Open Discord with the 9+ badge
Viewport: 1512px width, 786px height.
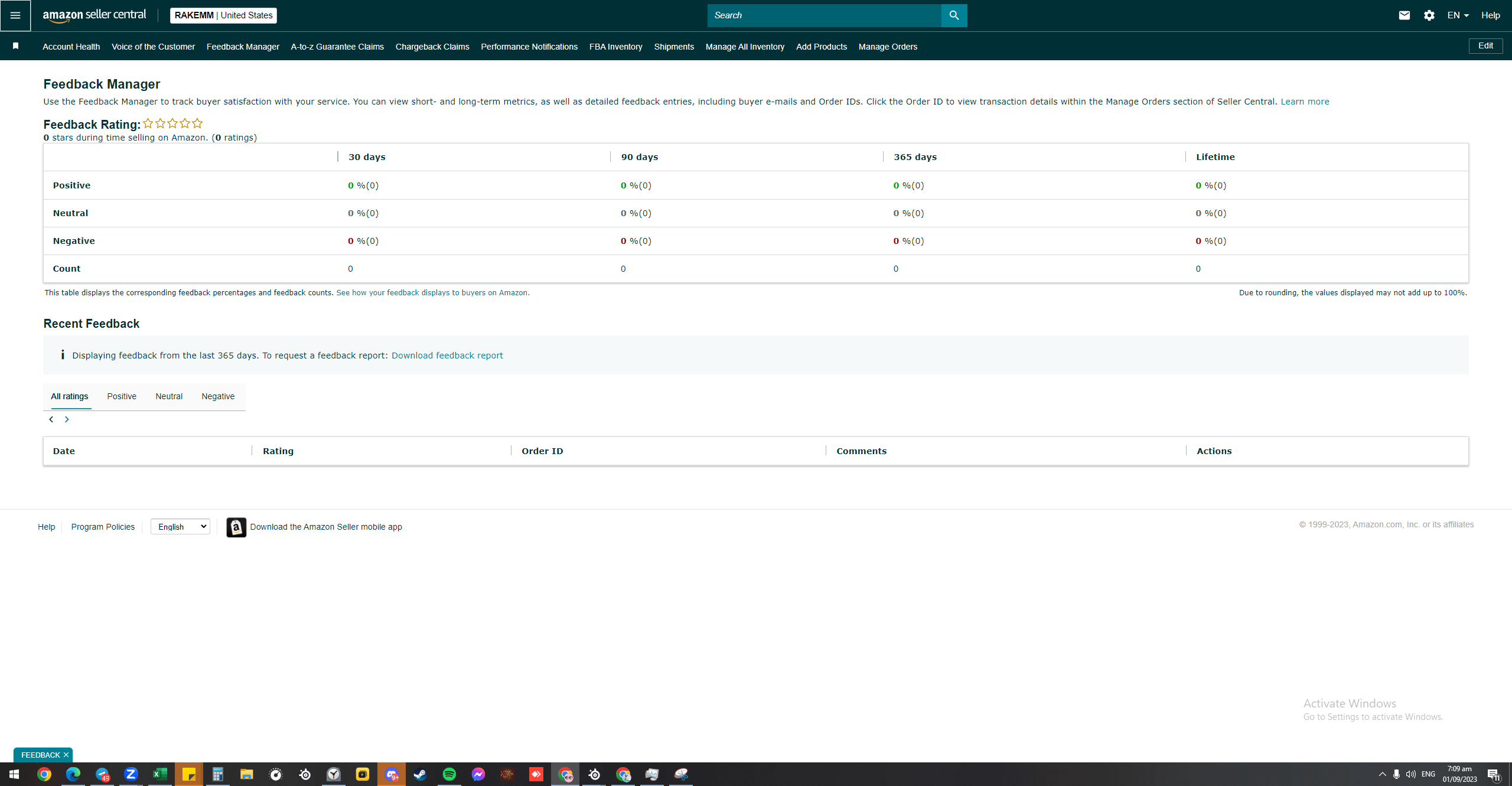click(392, 774)
